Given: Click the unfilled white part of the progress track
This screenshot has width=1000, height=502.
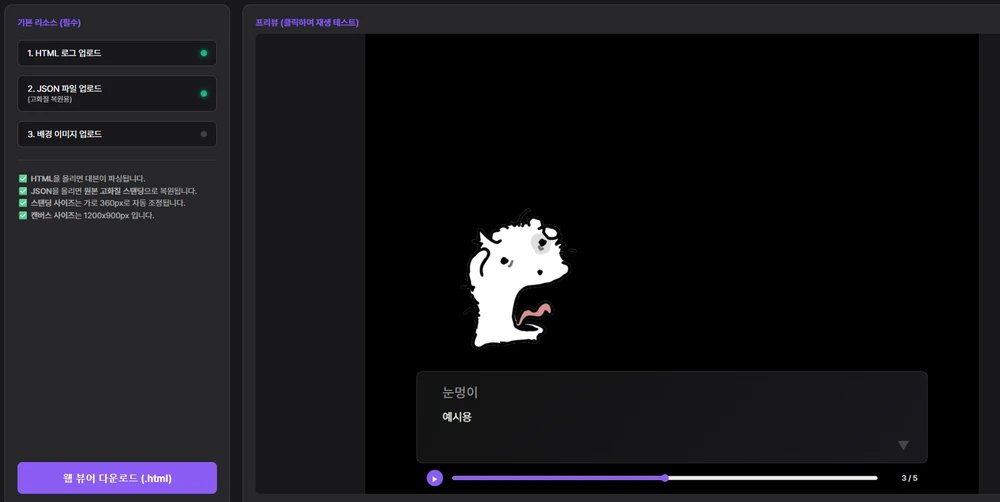Looking at the screenshot, I should pyautogui.click(x=772, y=478).
